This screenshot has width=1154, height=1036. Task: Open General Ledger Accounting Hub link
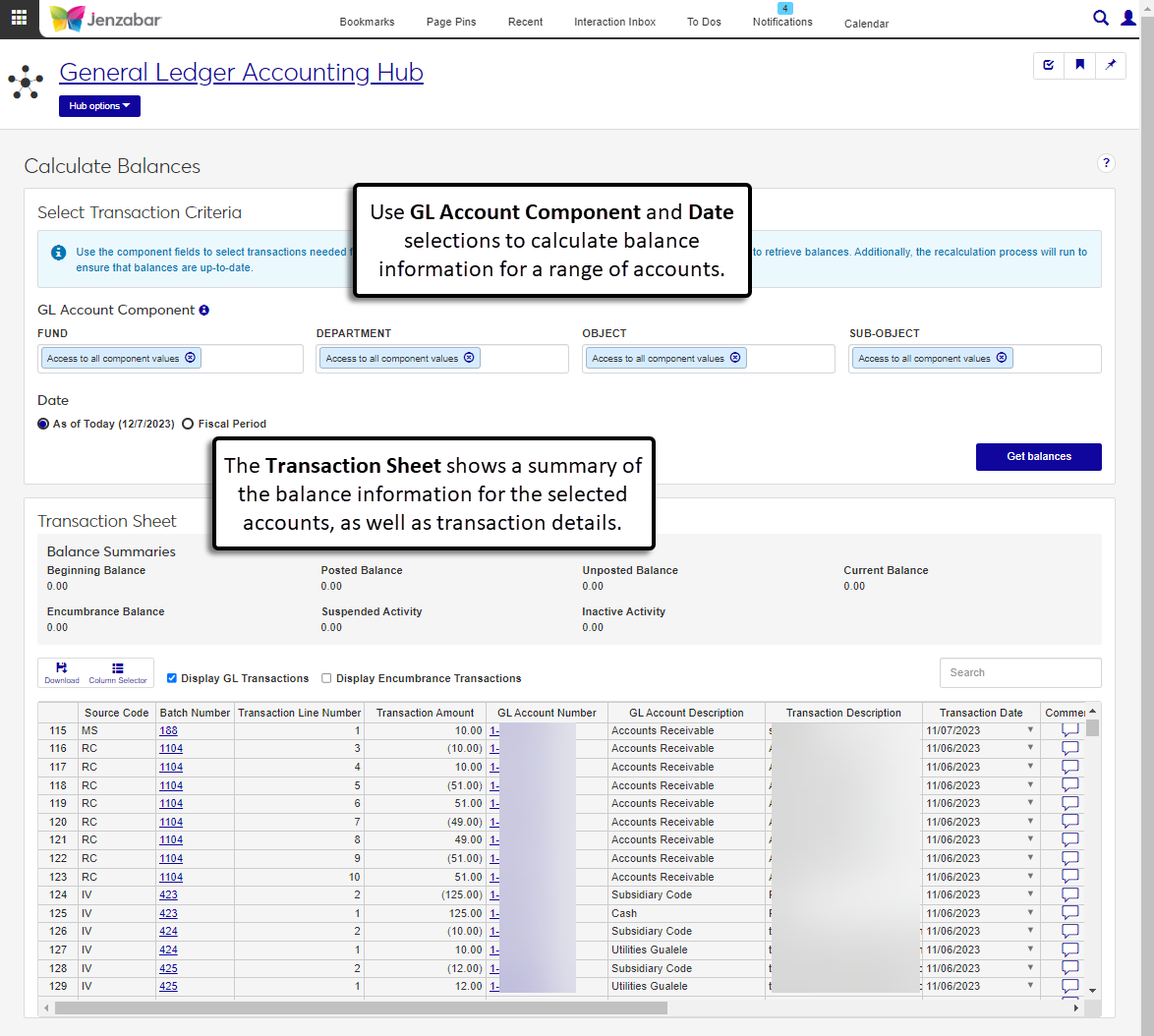click(242, 72)
